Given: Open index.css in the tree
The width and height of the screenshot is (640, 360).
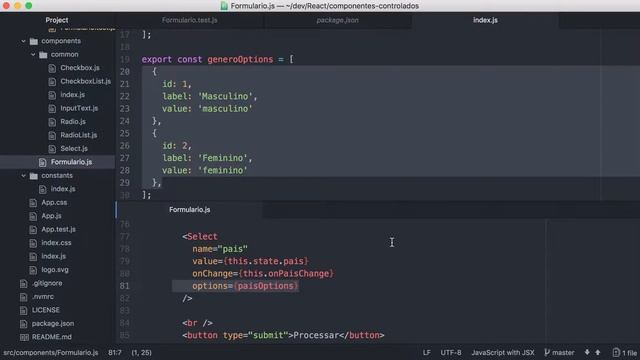Looking at the screenshot, I should [x=56, y=243].
